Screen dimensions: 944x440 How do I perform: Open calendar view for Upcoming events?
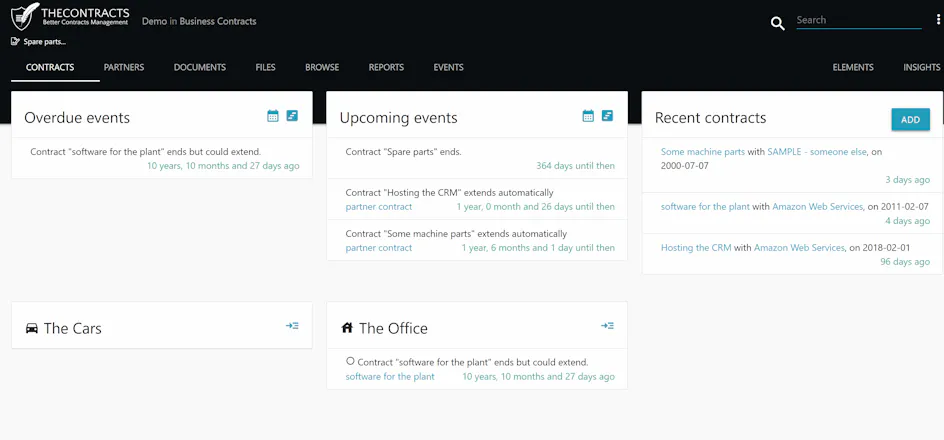(x=588, y=116)
